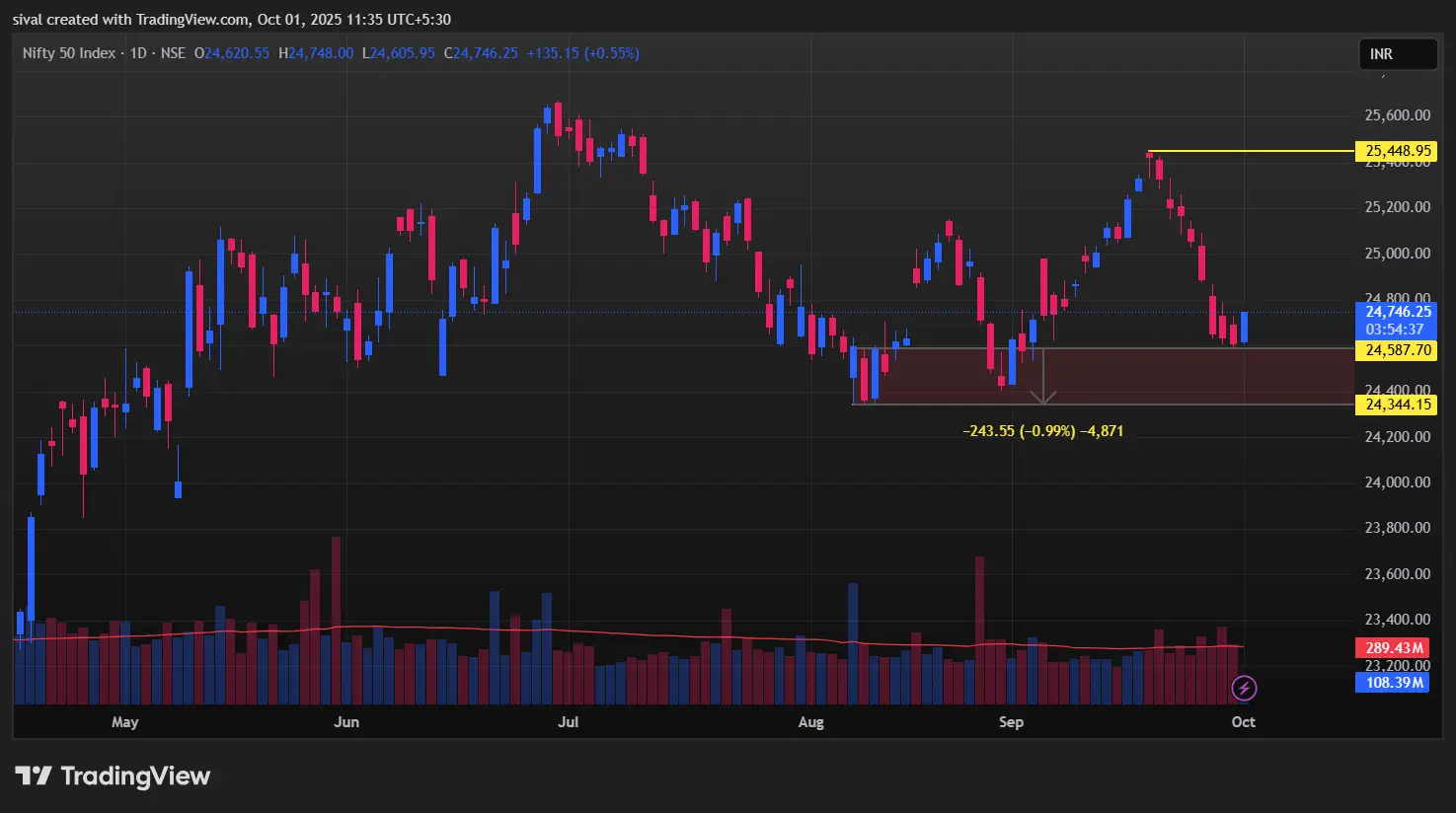The image size is (1456, 813).
Task: Click the gray down arrow in the shaded zone
Action: pos(1043,396)
